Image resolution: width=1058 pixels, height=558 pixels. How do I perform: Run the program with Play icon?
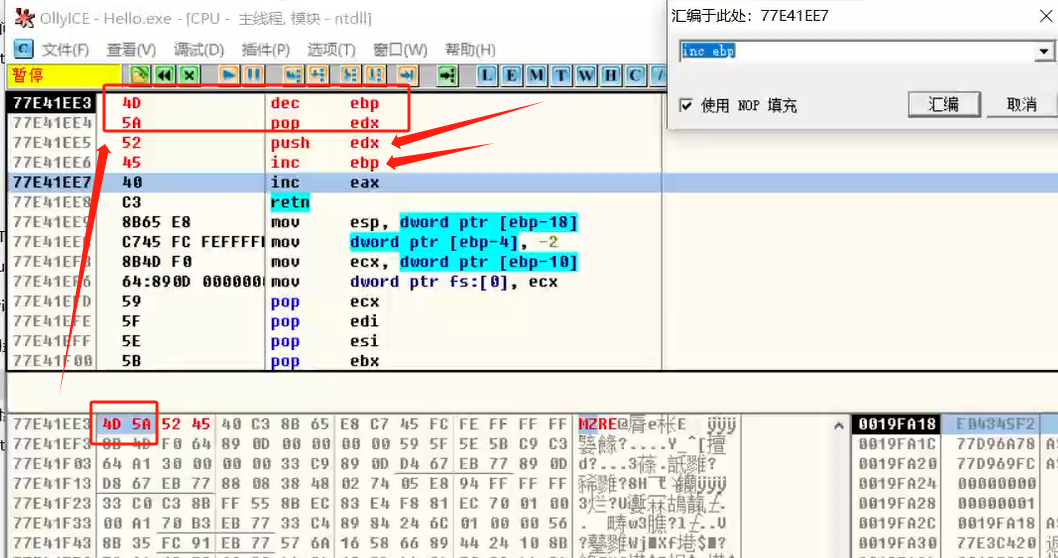point(229,75)
